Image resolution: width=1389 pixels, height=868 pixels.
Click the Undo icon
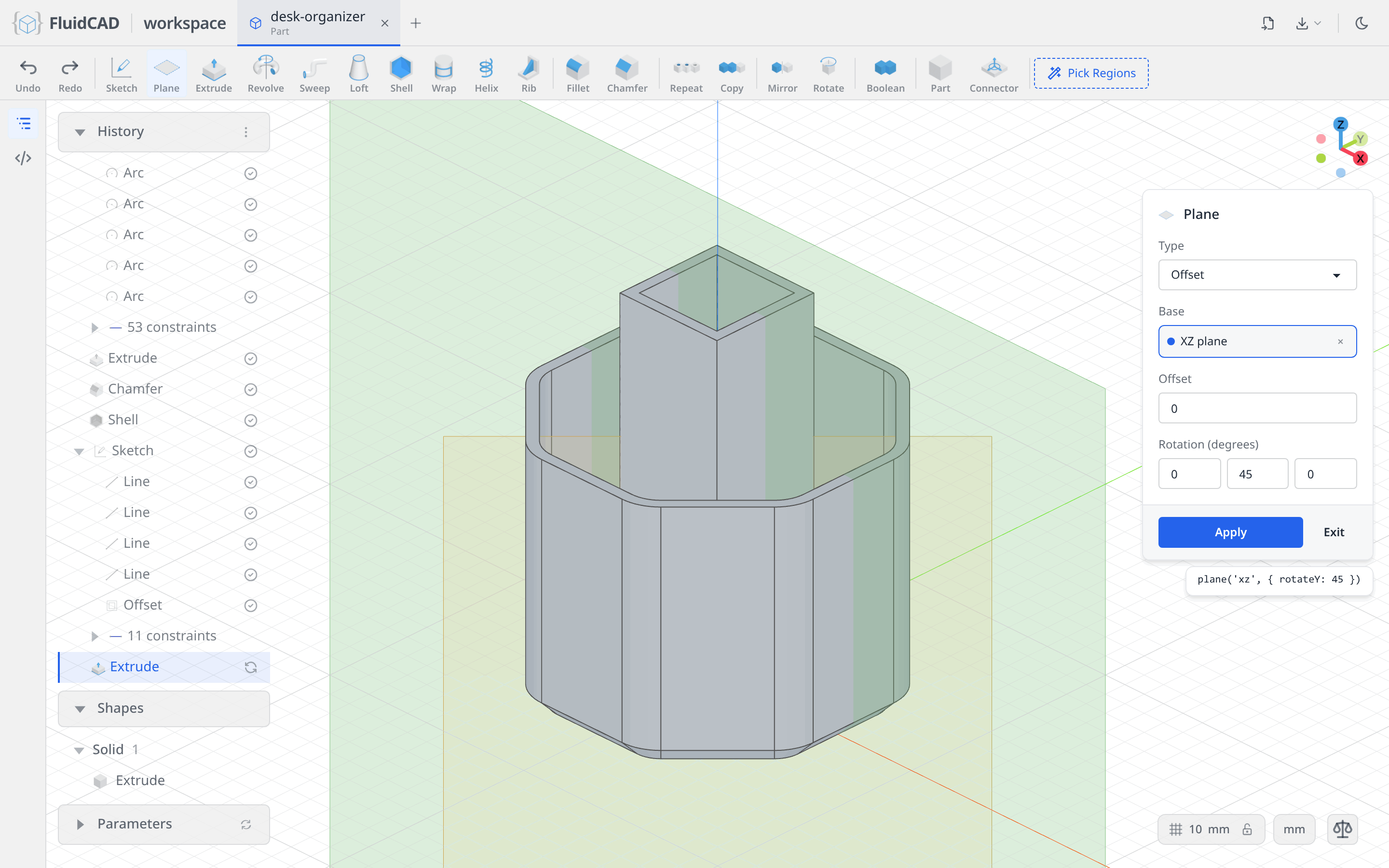click(x=27, y=74)
